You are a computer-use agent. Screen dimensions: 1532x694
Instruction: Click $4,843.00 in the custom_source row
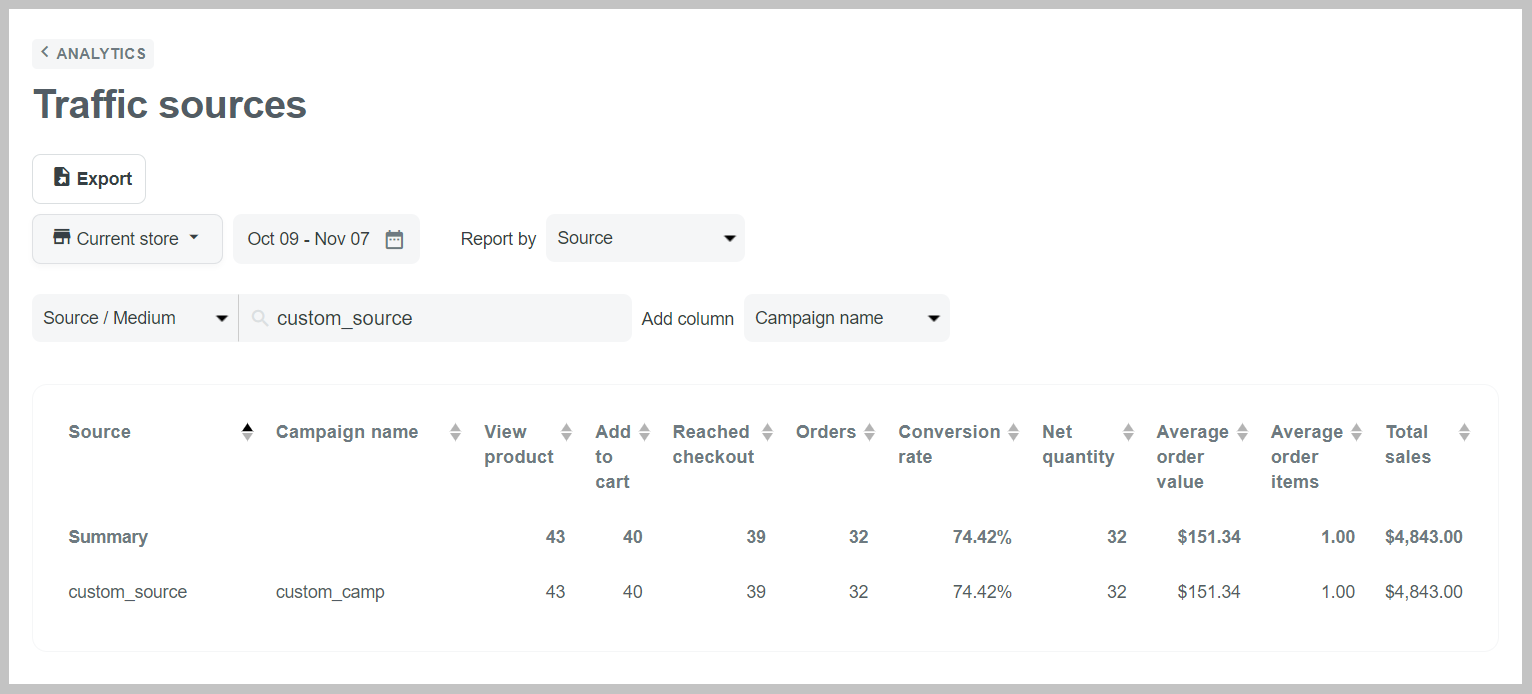(x=1424, y=592)
